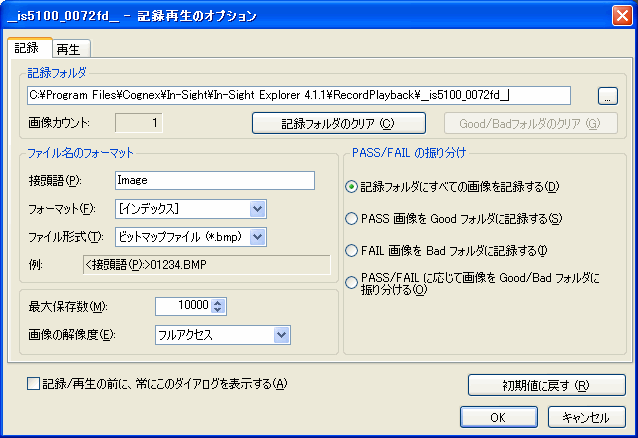Click the キャンセル button

tap(585, 417)
